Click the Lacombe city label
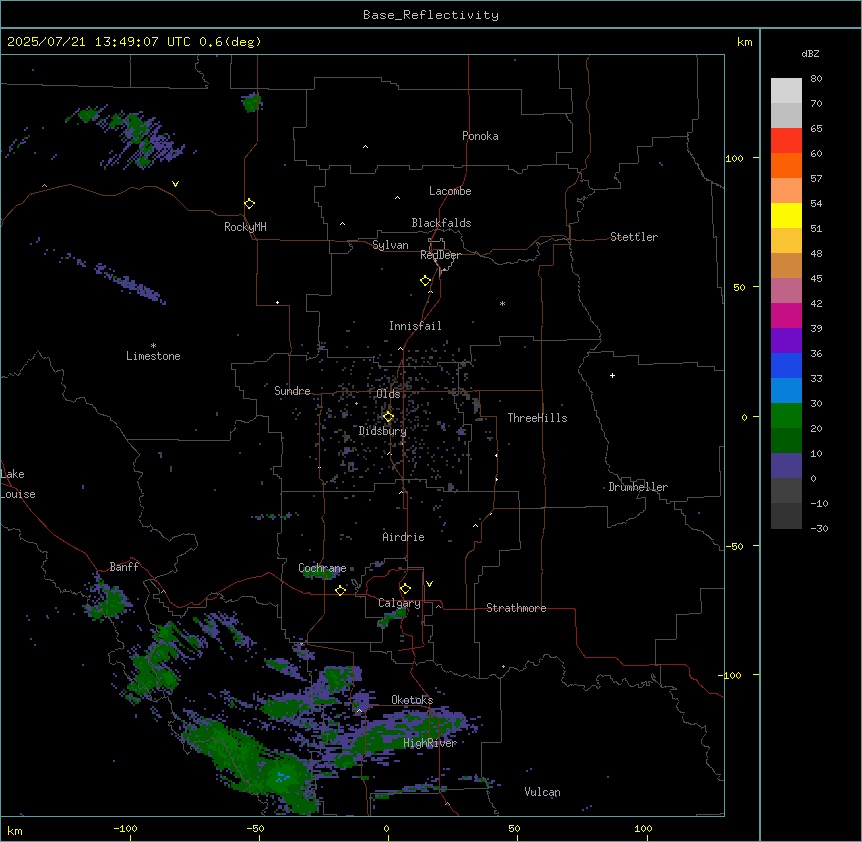The image size is (862, 842). 450,191
